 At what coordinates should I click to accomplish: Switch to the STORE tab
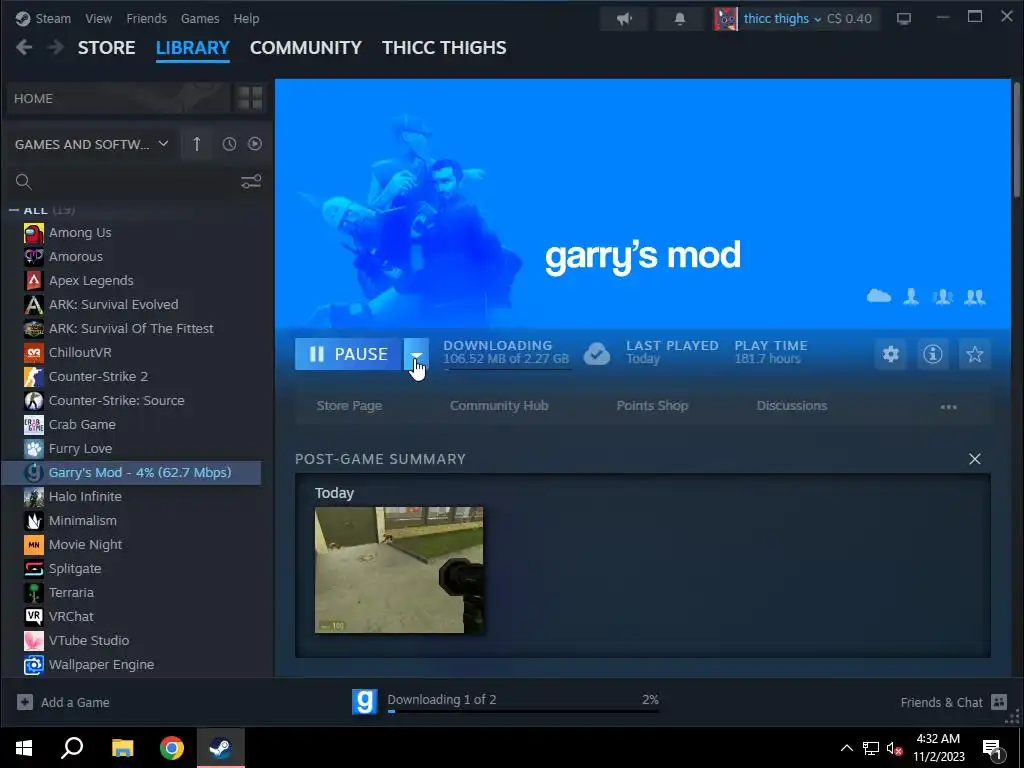[106, 48]
